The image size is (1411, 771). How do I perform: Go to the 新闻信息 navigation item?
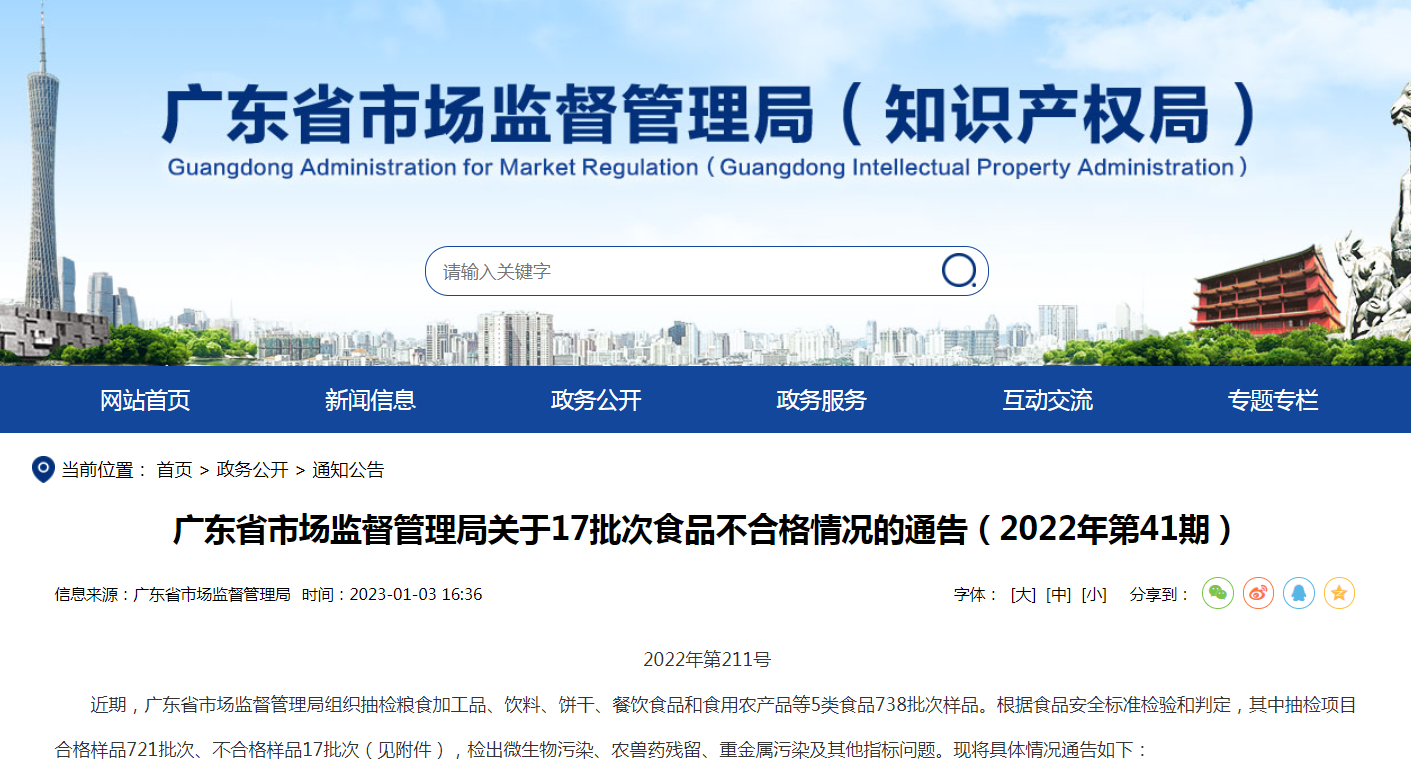click(370, 401)
